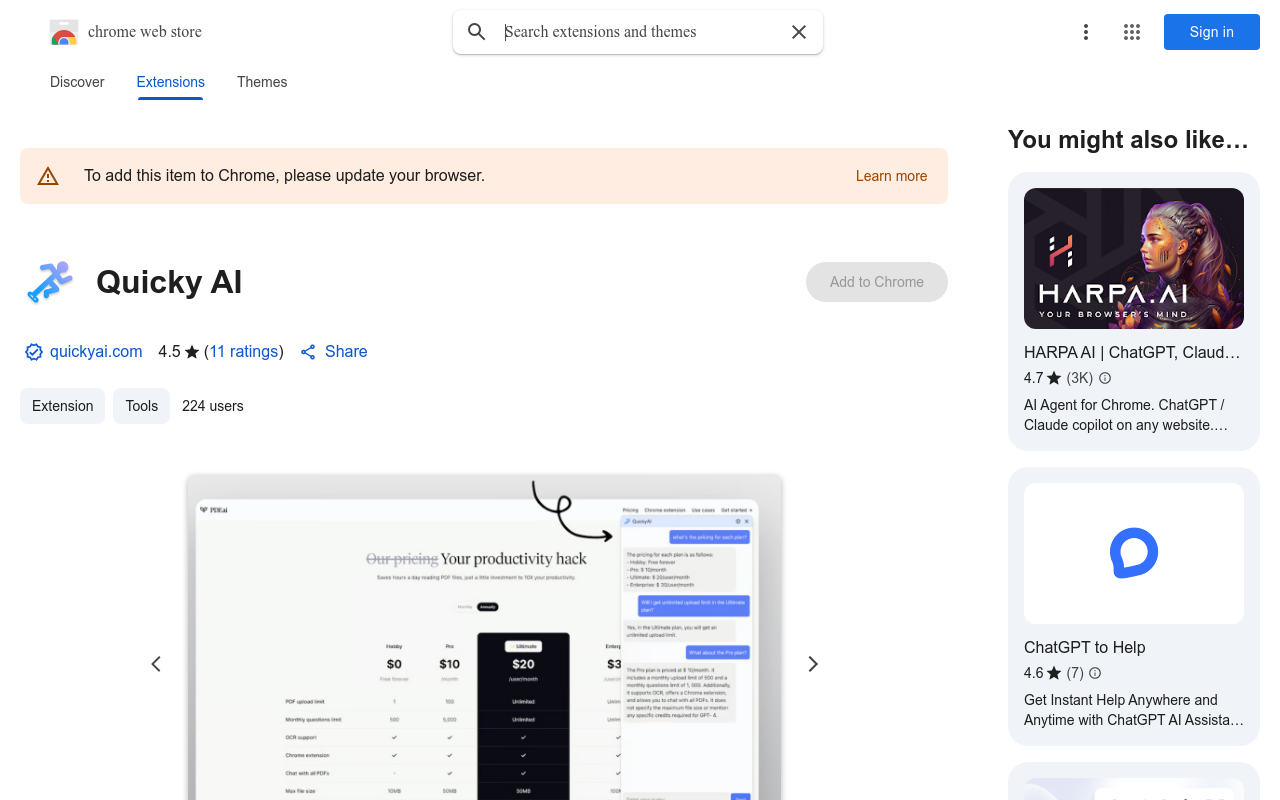Click the ChatGPT to Help title
Viewport: 1280px width, 800px height.
coord(1085,647)
